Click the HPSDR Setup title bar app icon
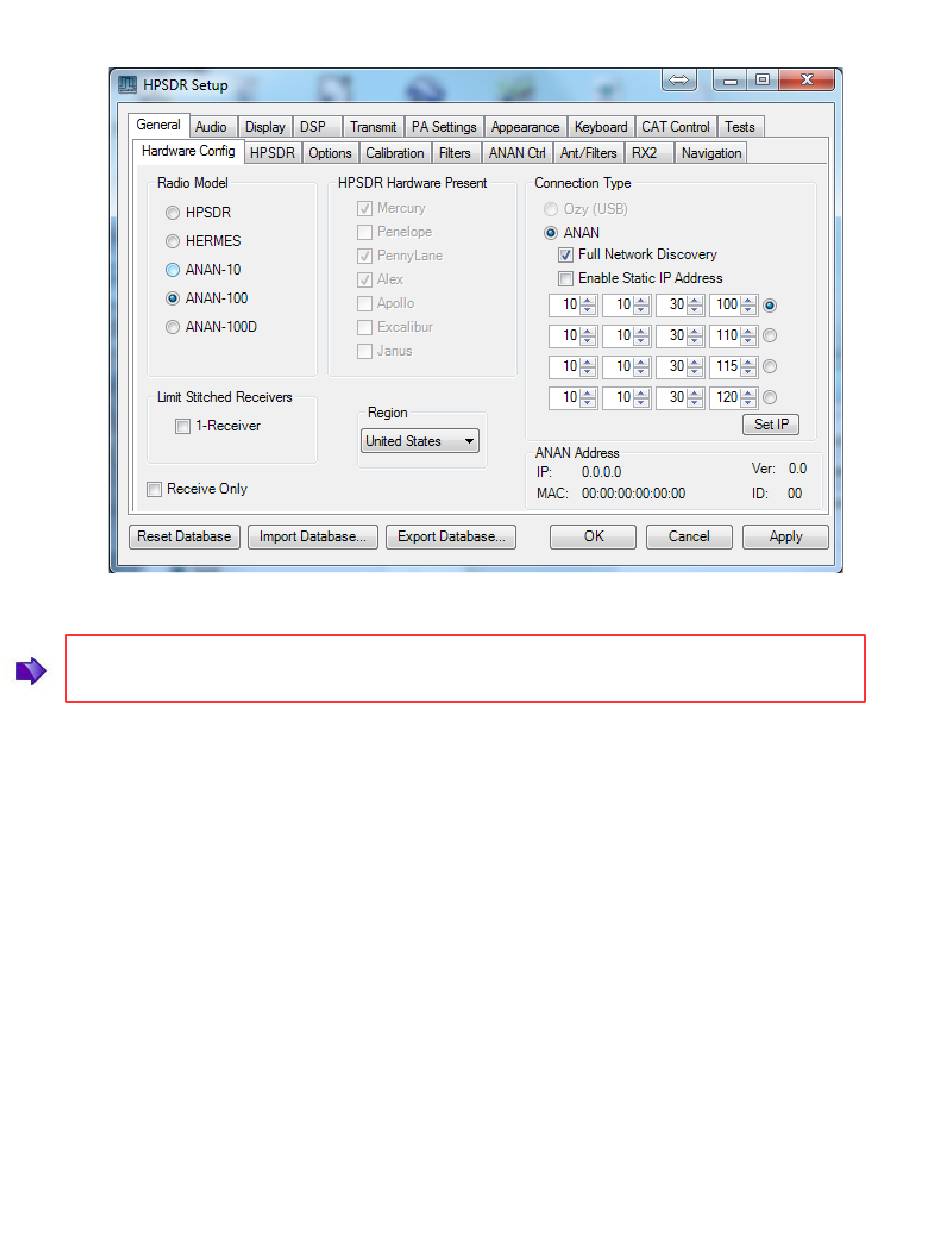 point(128,85)
